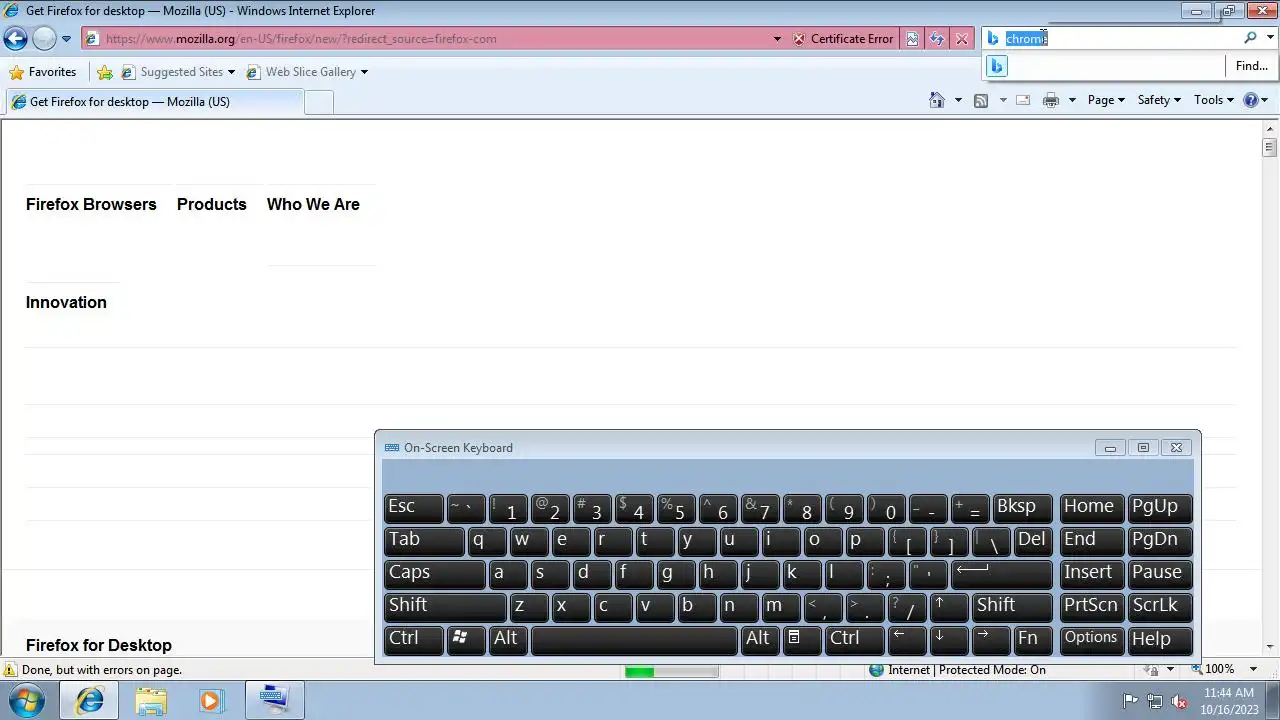Open the Safety menu
1280x720 pixels.
pyautogui.click(x=1159, y=100)
